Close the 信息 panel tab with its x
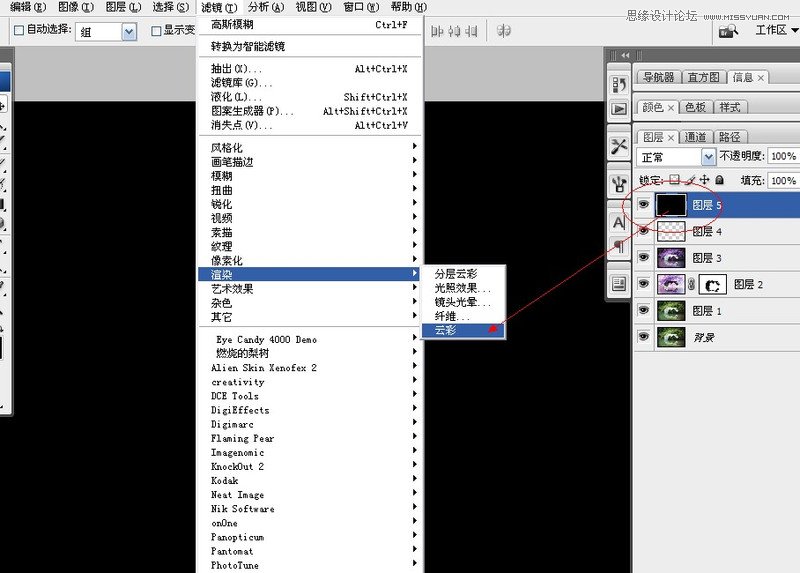The image size is (800, 573). 761,78
